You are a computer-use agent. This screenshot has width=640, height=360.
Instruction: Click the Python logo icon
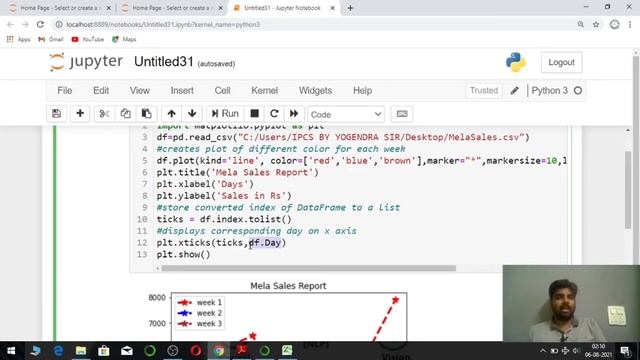click(x=516, y=62)
